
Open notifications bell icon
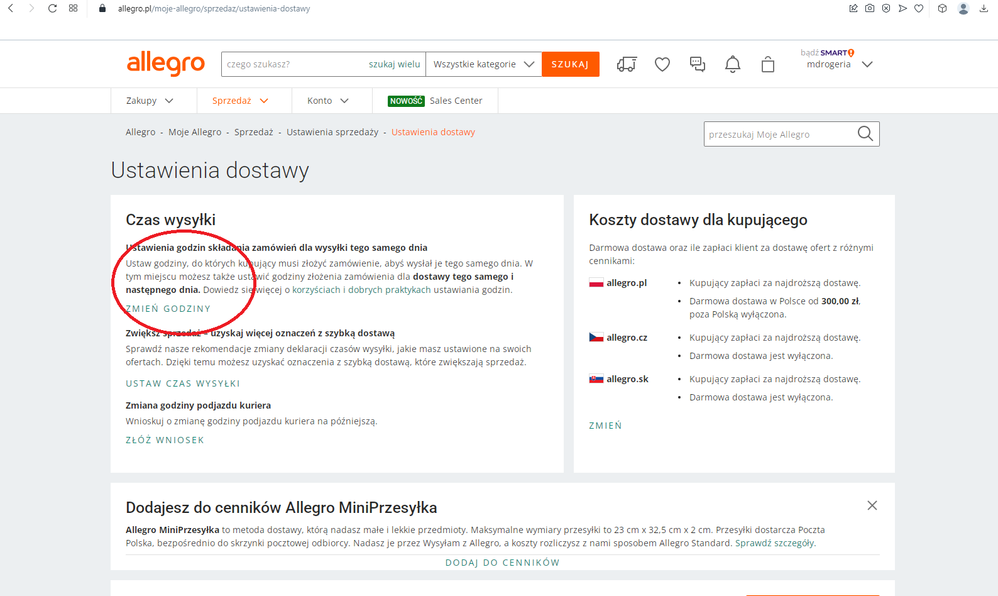pos(733,64)
